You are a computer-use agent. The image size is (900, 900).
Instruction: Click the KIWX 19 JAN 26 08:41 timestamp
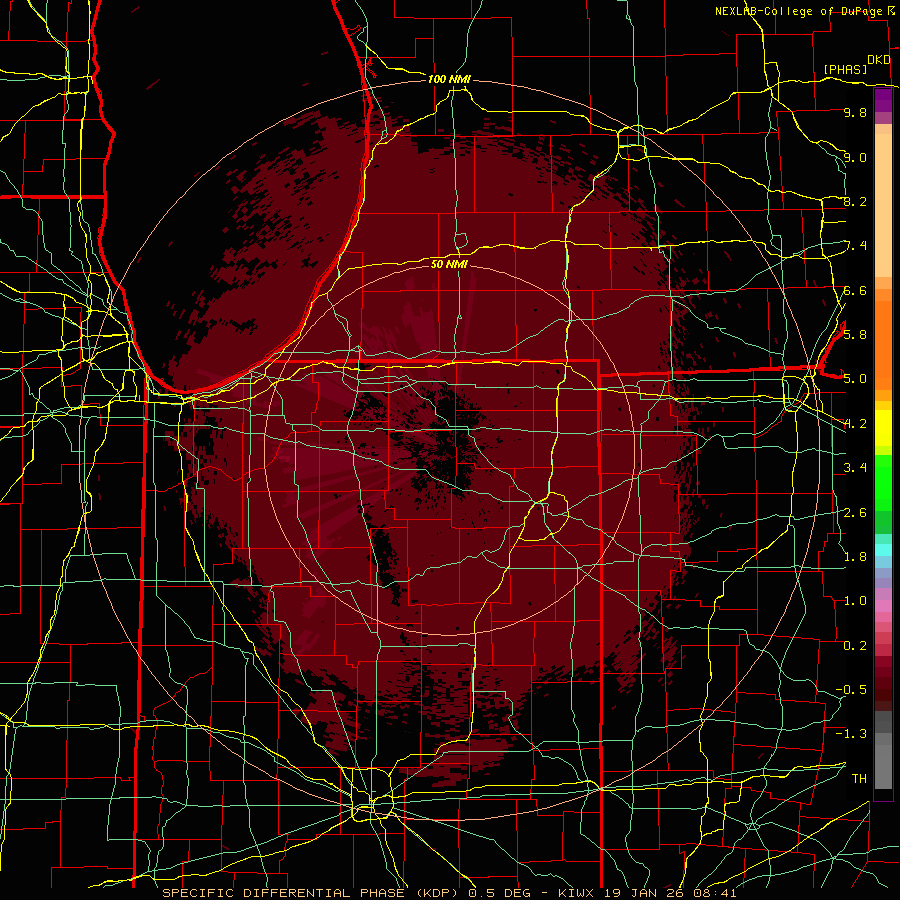pos(646,893)
